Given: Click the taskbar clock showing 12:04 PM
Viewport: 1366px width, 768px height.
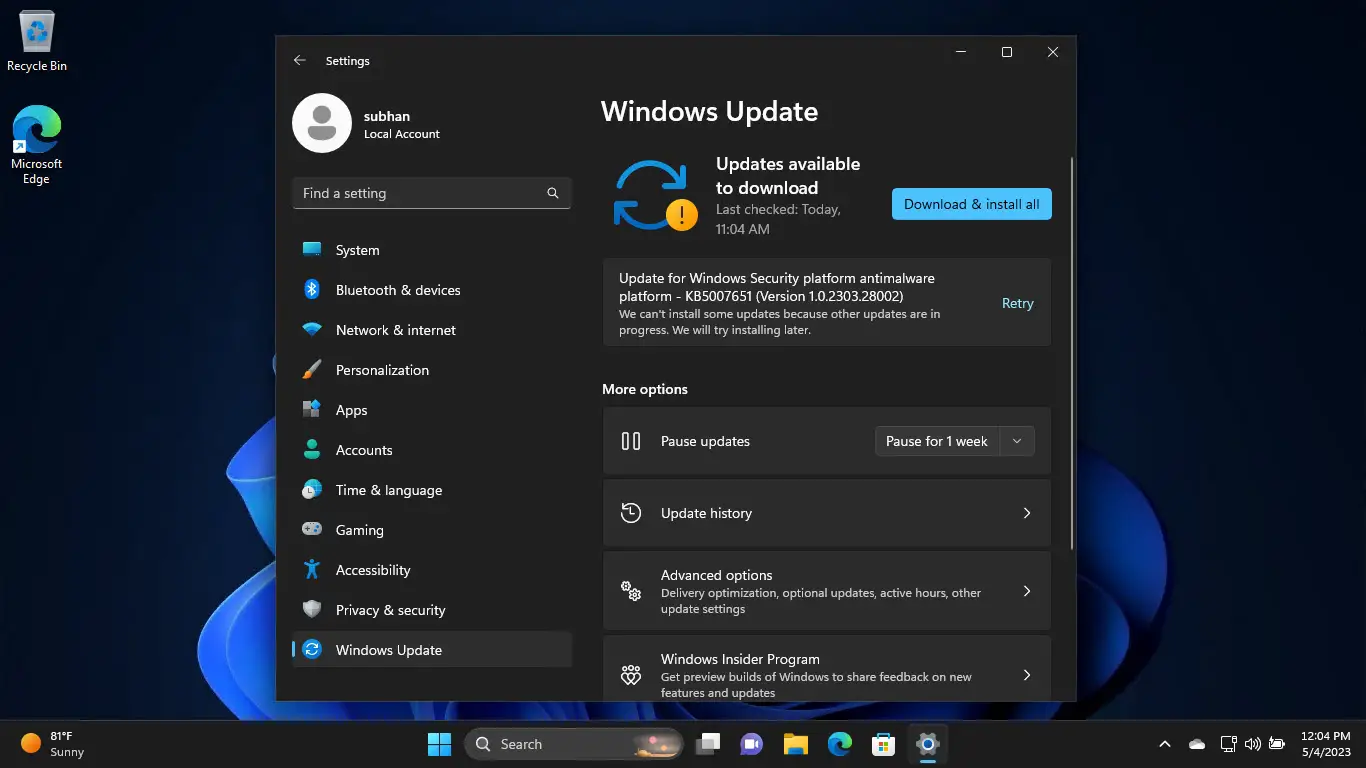Looking at the screenshot, I should (x=1326, y=744).
